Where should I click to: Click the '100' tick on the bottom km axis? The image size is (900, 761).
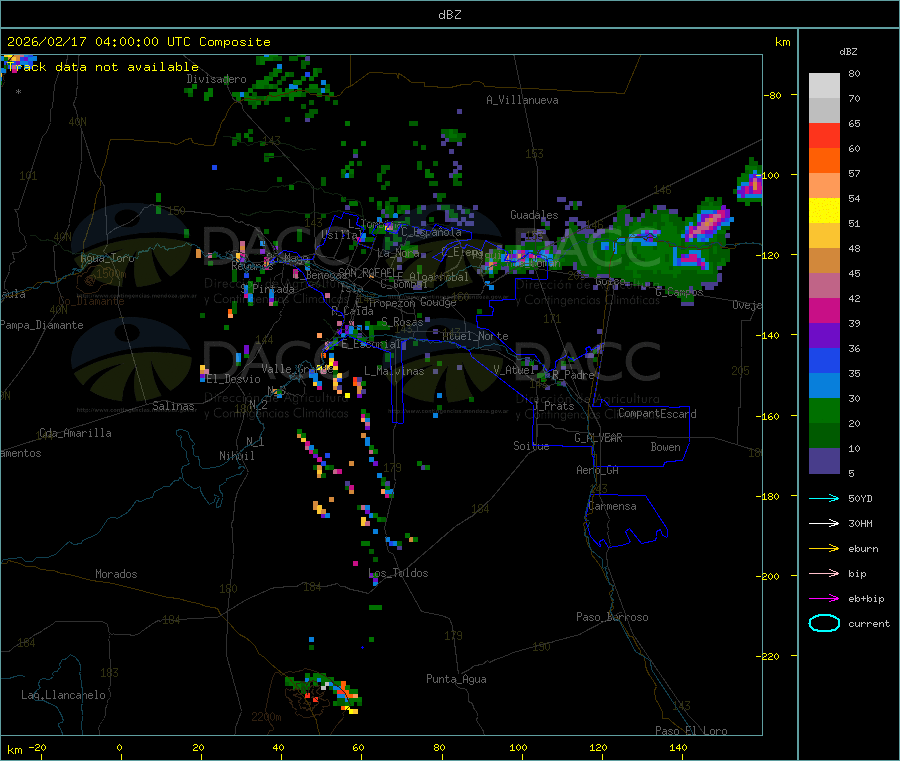518,747
